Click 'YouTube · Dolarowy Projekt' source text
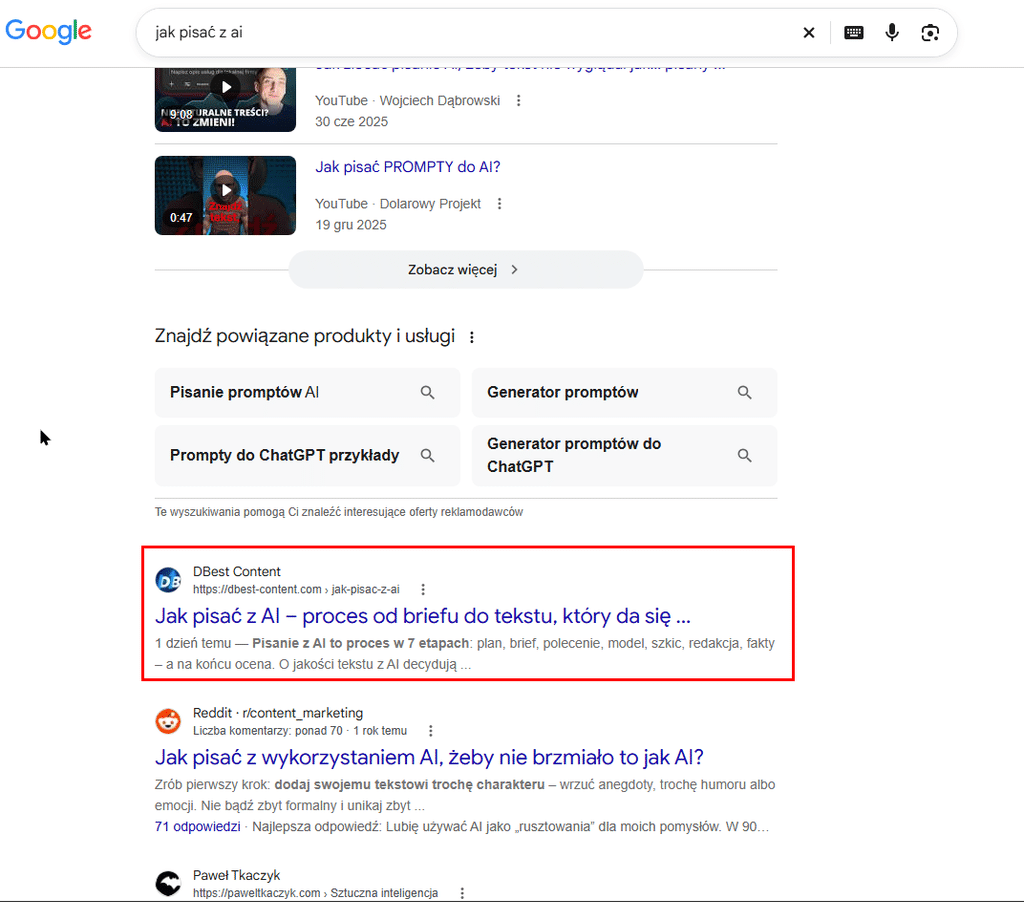Viewport: 1024px width, 902px height. coord(398,204)
